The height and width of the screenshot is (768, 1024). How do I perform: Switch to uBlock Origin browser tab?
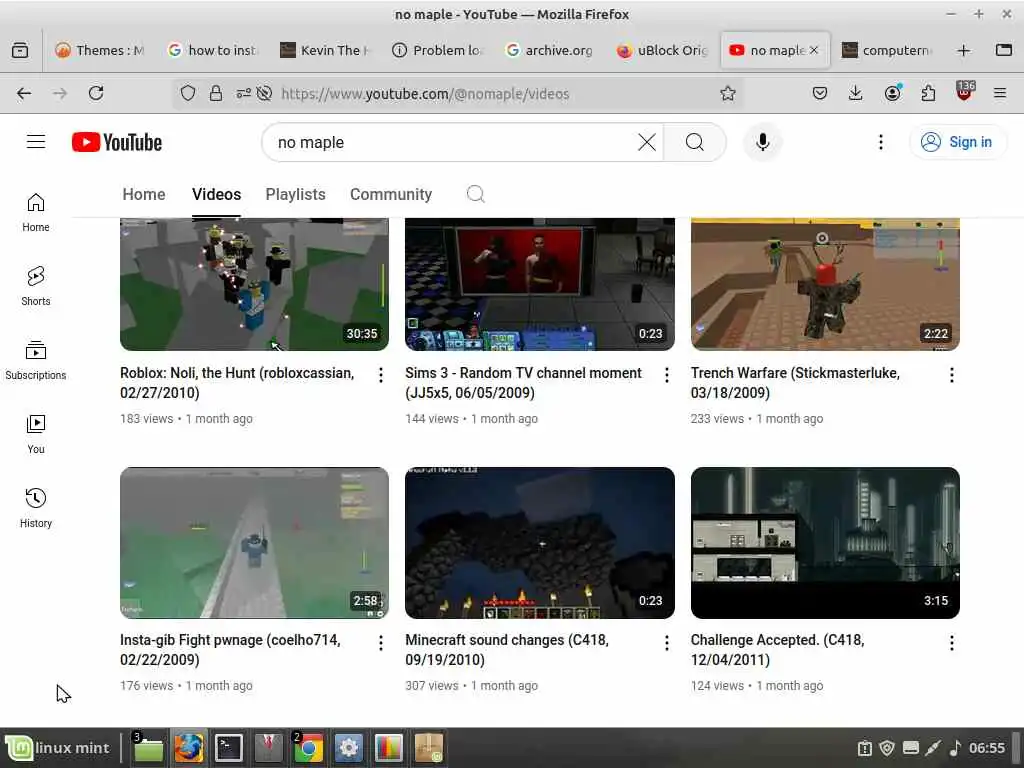[x=662, y=50]
